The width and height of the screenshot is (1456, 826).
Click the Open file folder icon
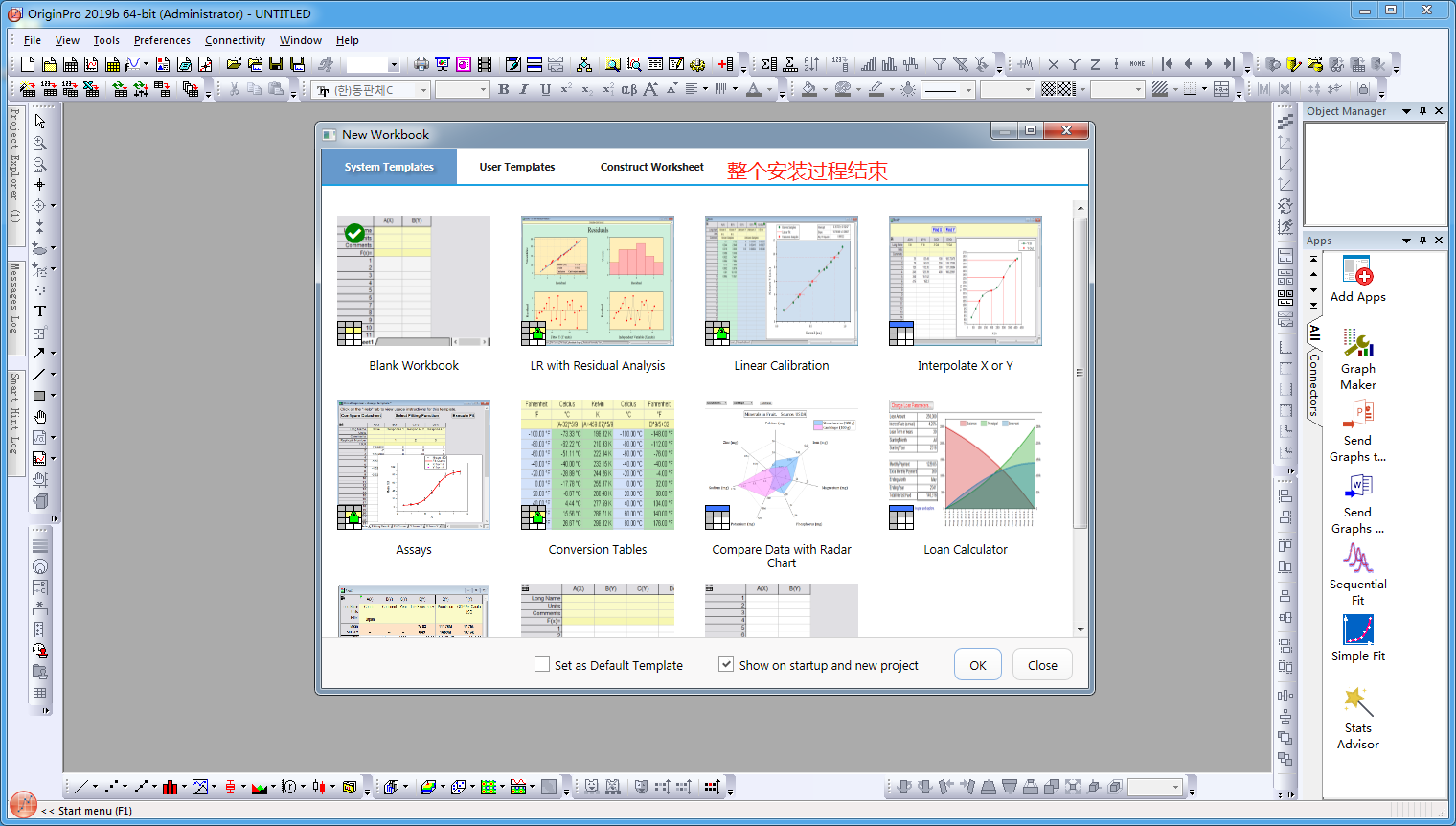pos(233,64)
